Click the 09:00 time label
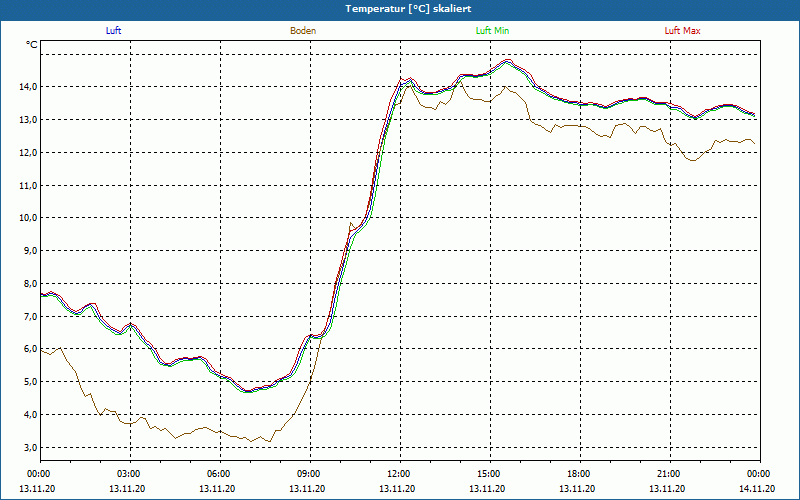 pos(310,474)
